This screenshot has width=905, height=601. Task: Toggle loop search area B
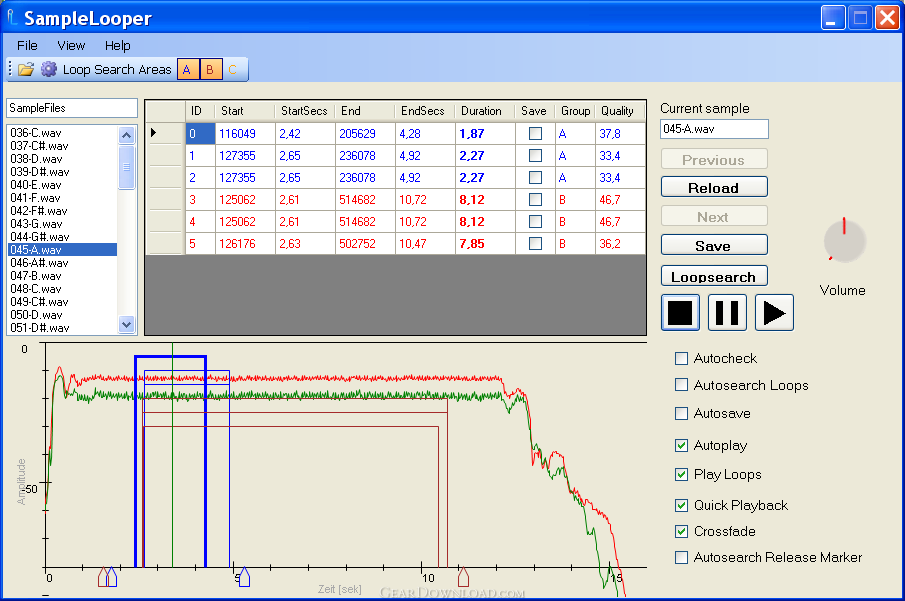(x=210, y=69)
